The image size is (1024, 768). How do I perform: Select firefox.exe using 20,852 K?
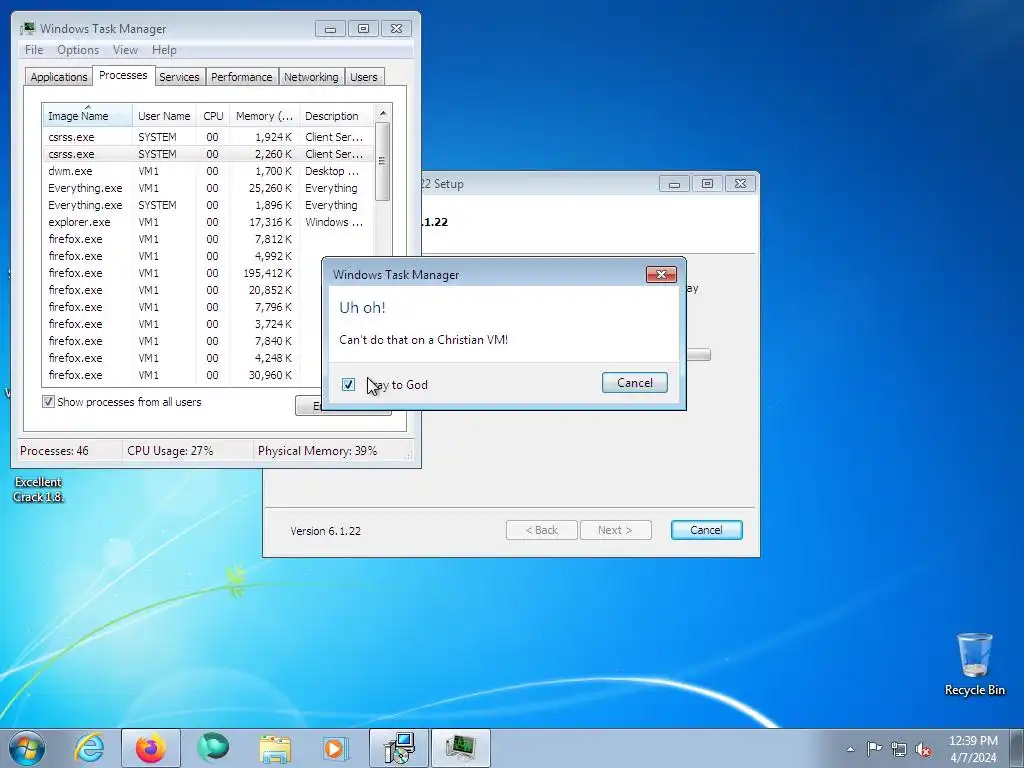click(183, 290)
